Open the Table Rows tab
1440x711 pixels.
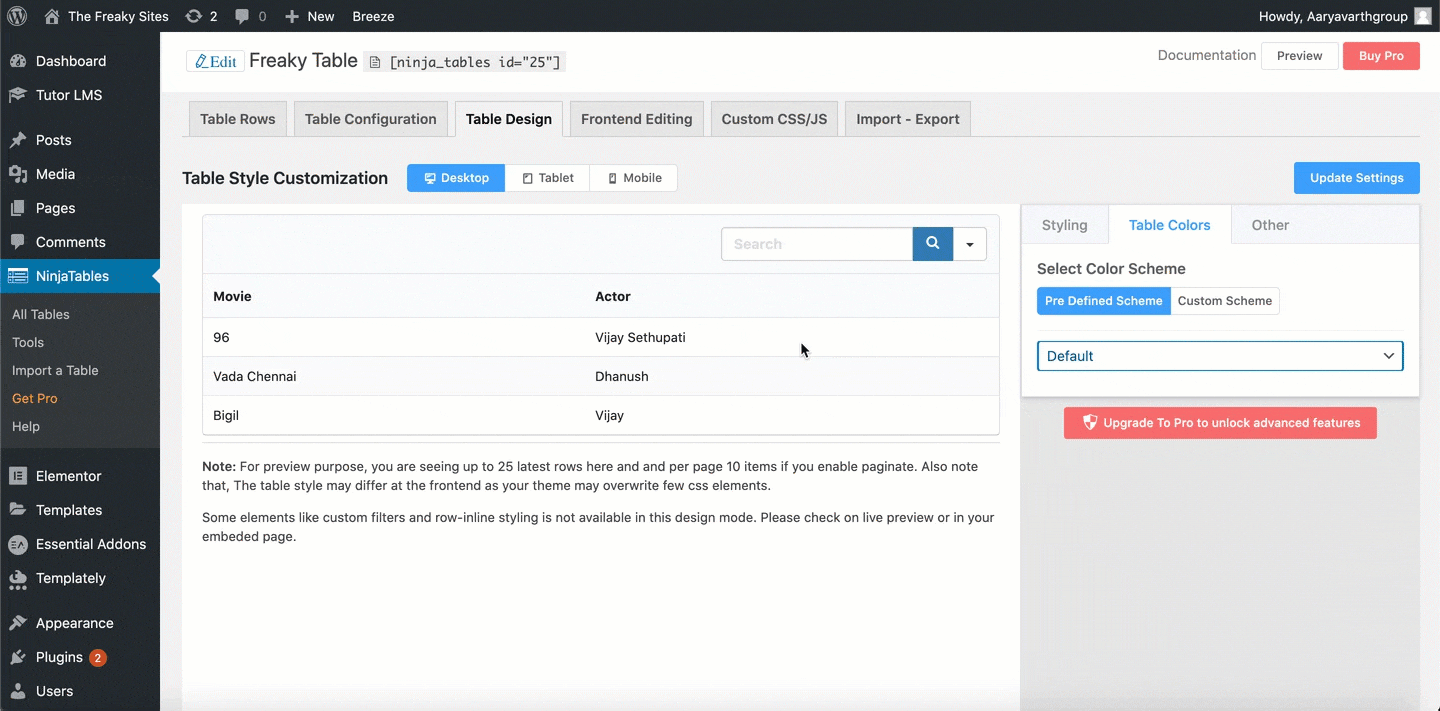point(238,119)
